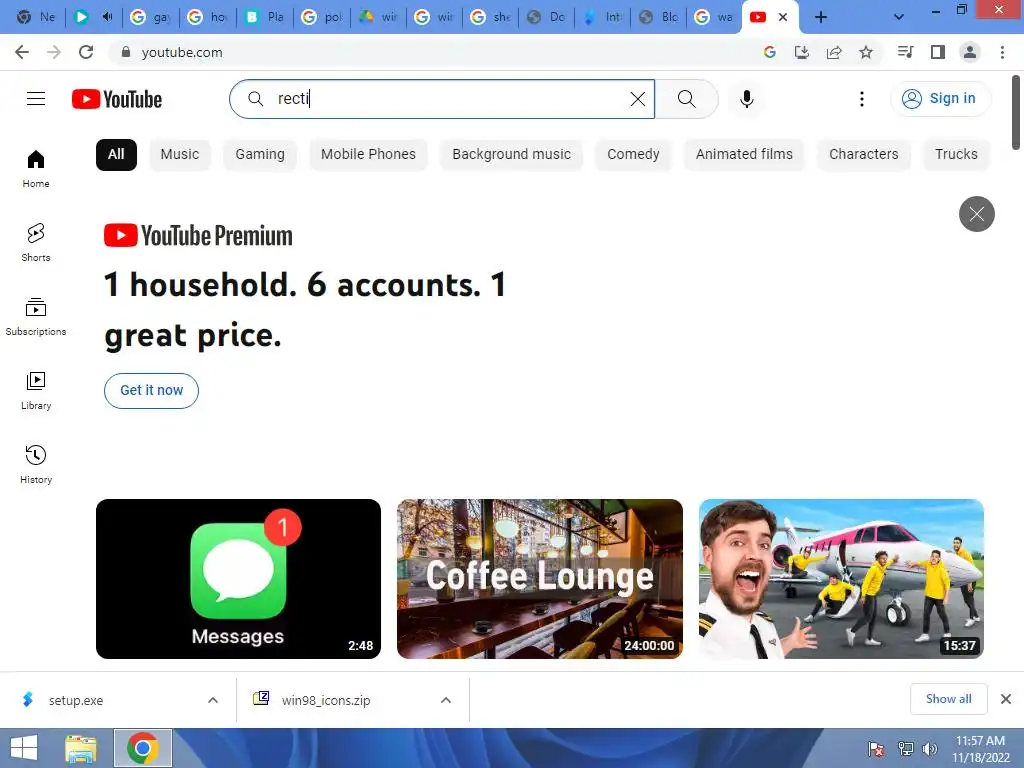Click Get it now button
The image size is (1024, 768).
point(152,391)
